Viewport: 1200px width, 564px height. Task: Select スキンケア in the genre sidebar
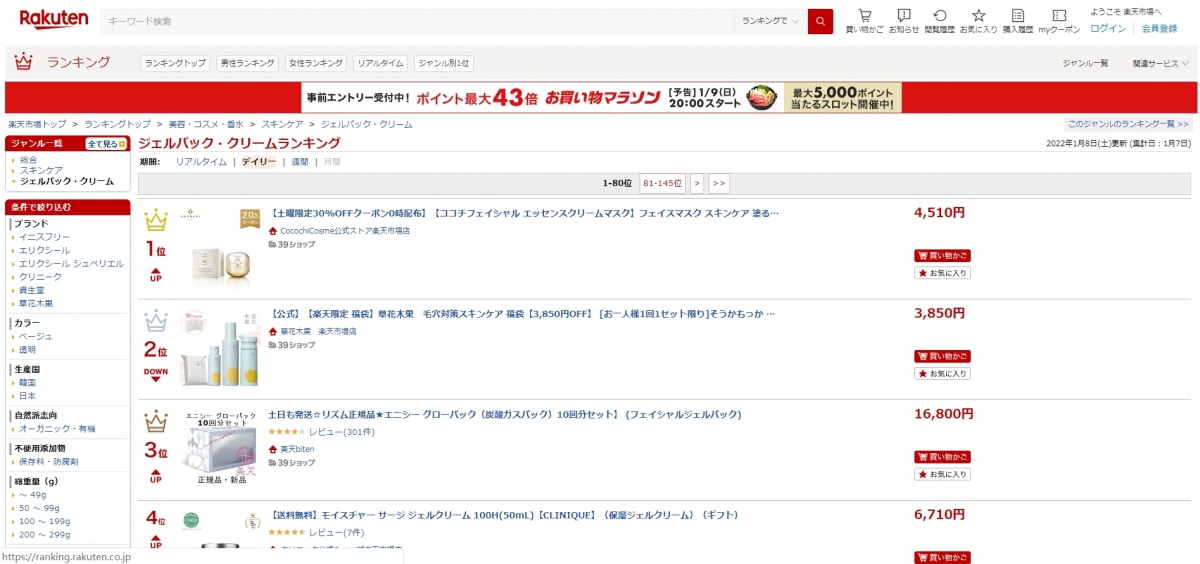point(41,170)
